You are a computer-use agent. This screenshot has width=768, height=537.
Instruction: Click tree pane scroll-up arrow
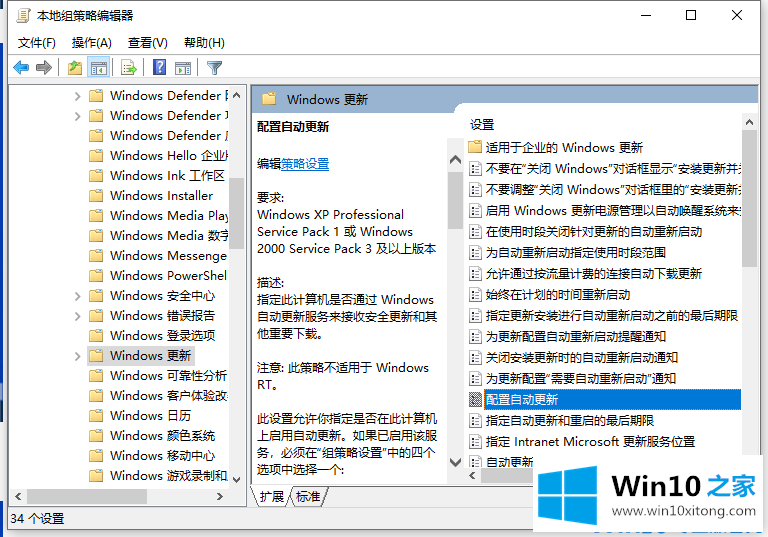[237, 95]
